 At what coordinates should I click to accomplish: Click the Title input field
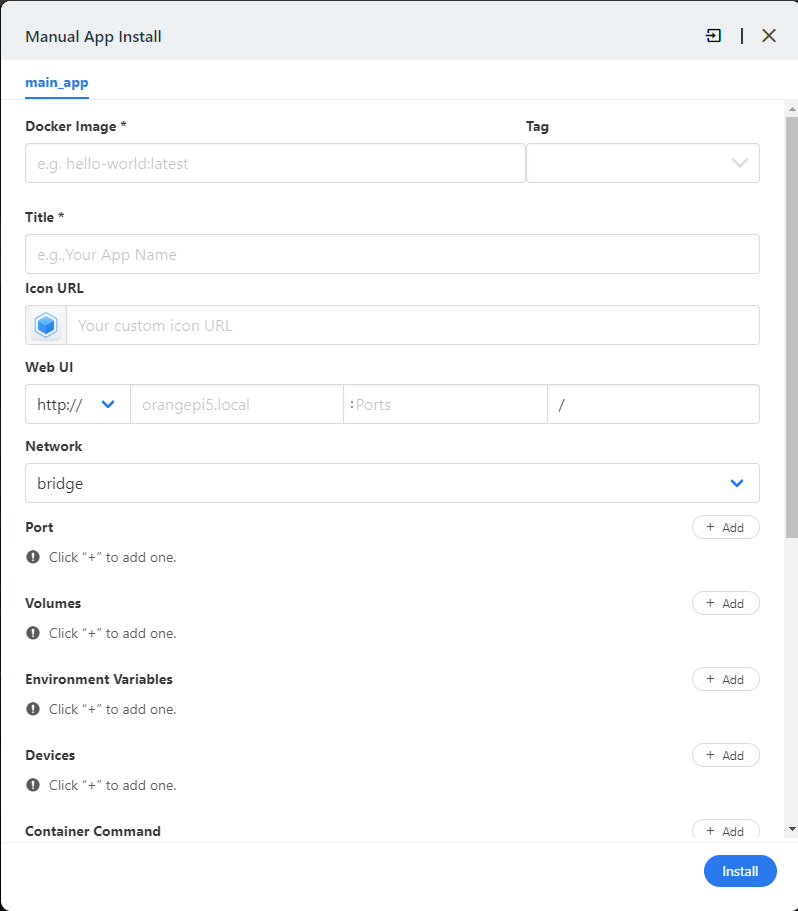(392, 254)
